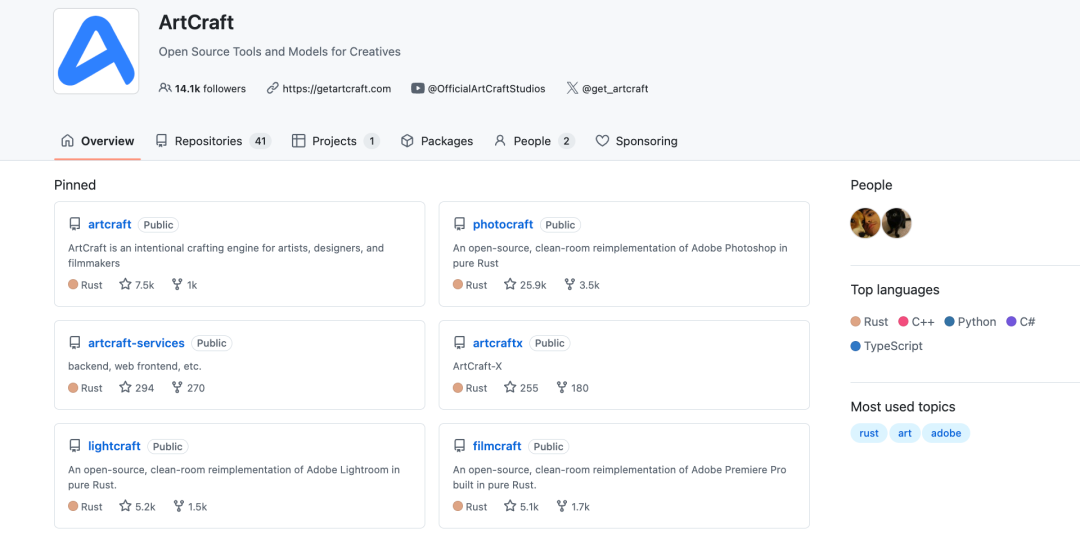The height and width of the screenshot is (547, 1080).
Task: Open the 14.1k followers link
Action: tap(210, 89)
